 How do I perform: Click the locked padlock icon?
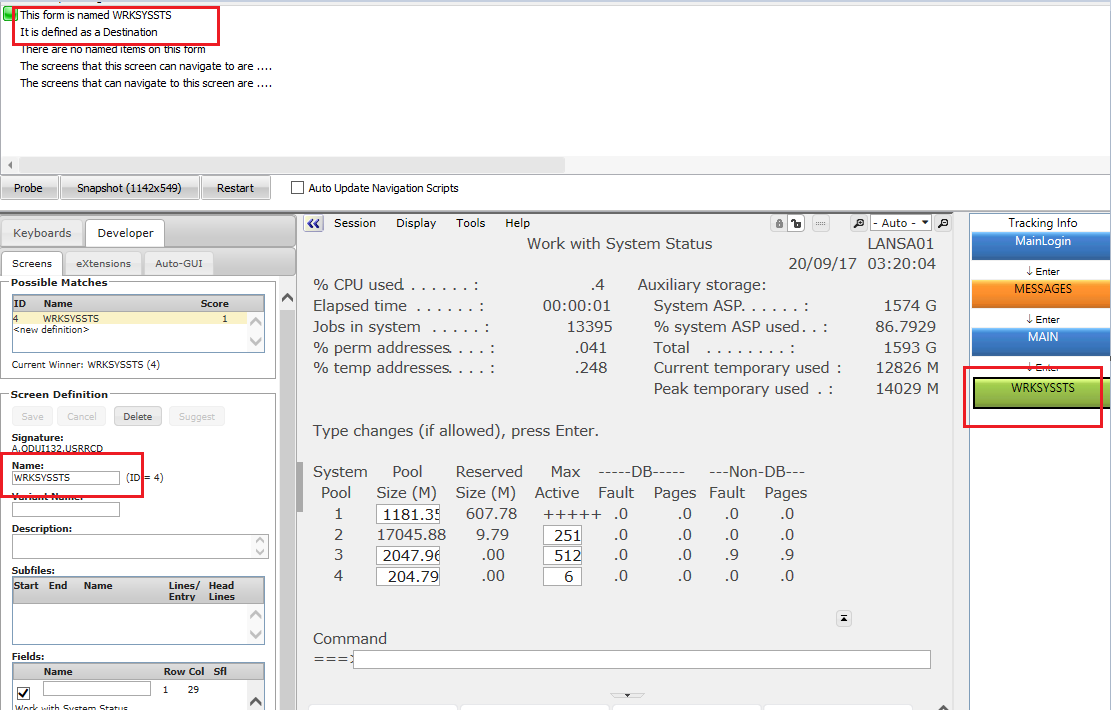pos(778,224)
